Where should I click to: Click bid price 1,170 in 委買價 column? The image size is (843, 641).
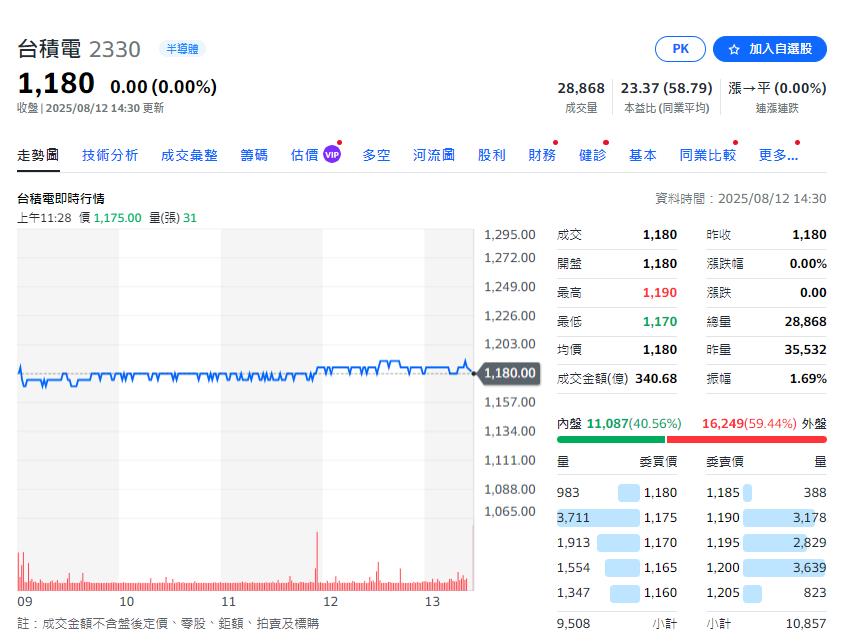point(660,543)
